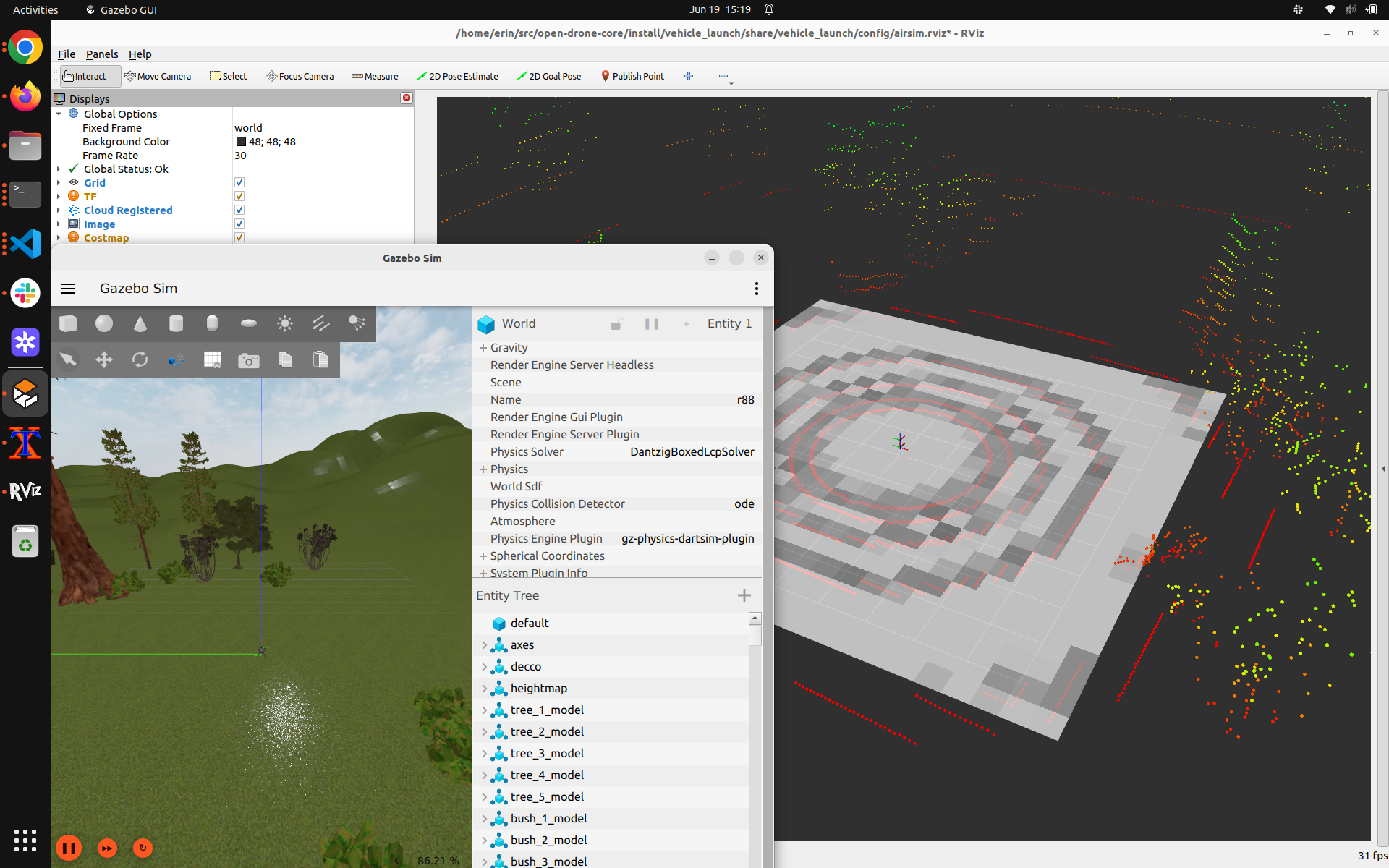Add a spot light in Gazebo
Viewport: 1389px width, 868px height.
coord(357,323)
